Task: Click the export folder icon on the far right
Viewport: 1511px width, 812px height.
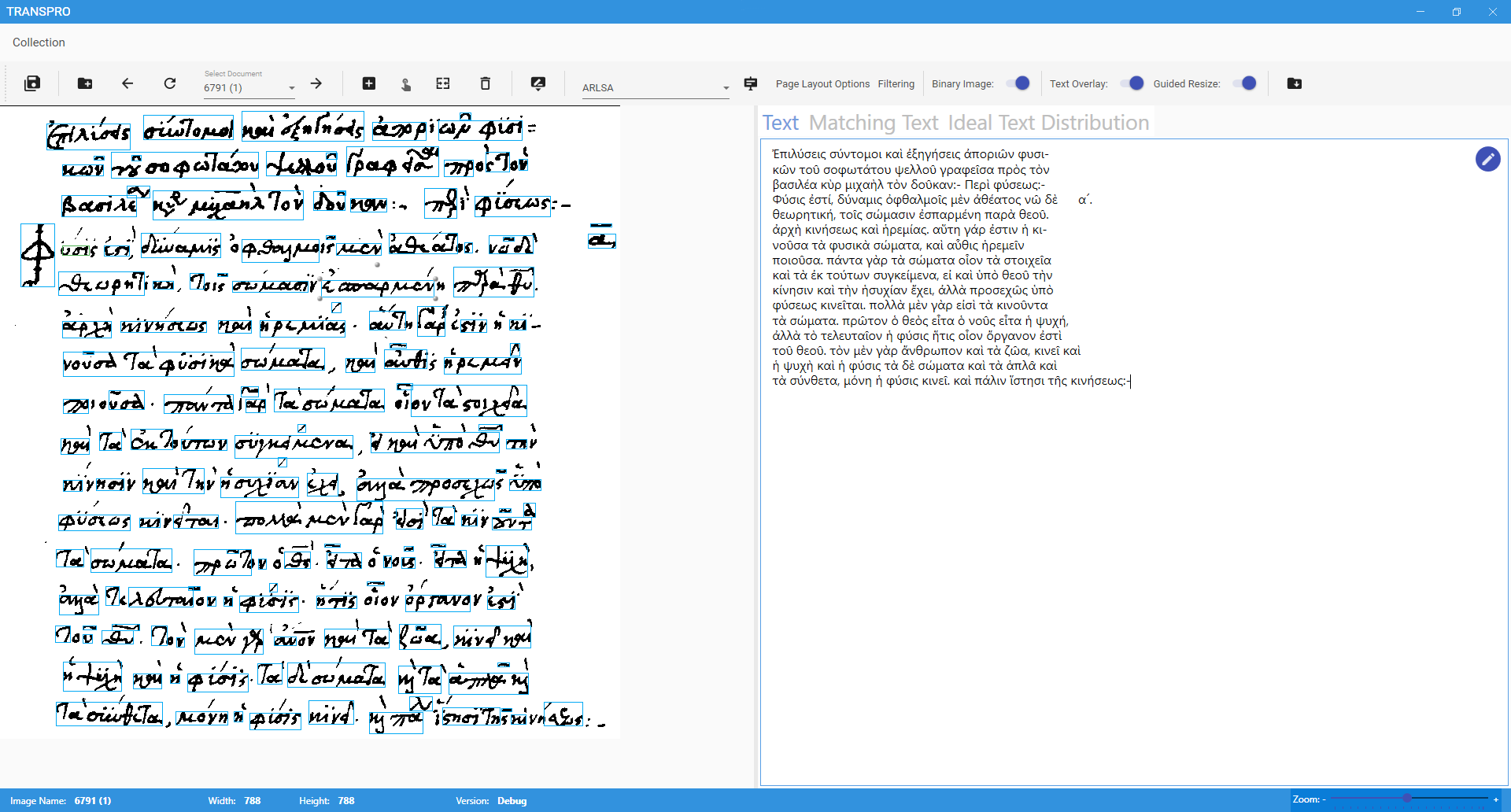Action: (x=1295, y=83)
